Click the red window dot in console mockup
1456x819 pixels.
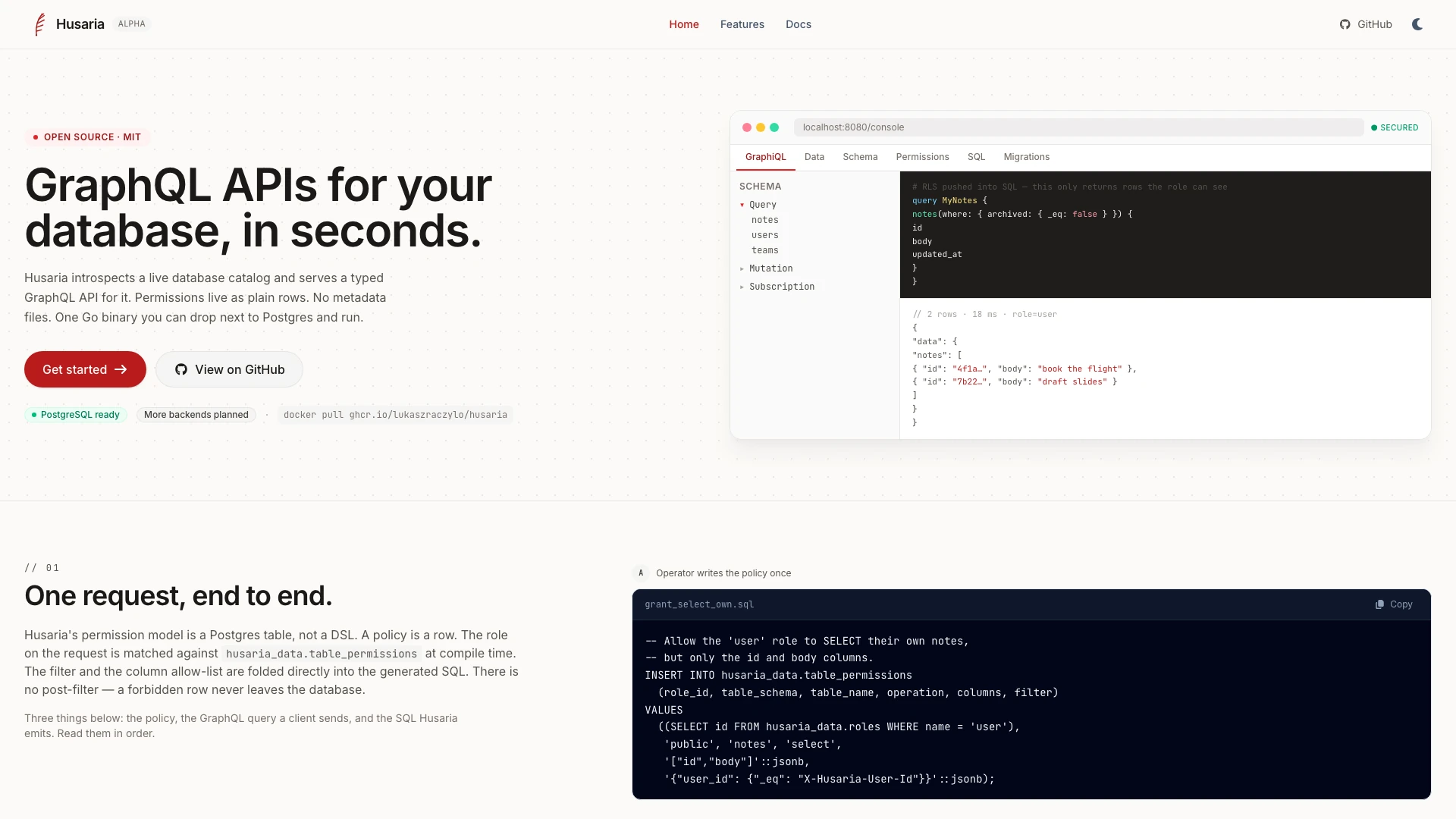pyautogui.click(x=747, y=127)
